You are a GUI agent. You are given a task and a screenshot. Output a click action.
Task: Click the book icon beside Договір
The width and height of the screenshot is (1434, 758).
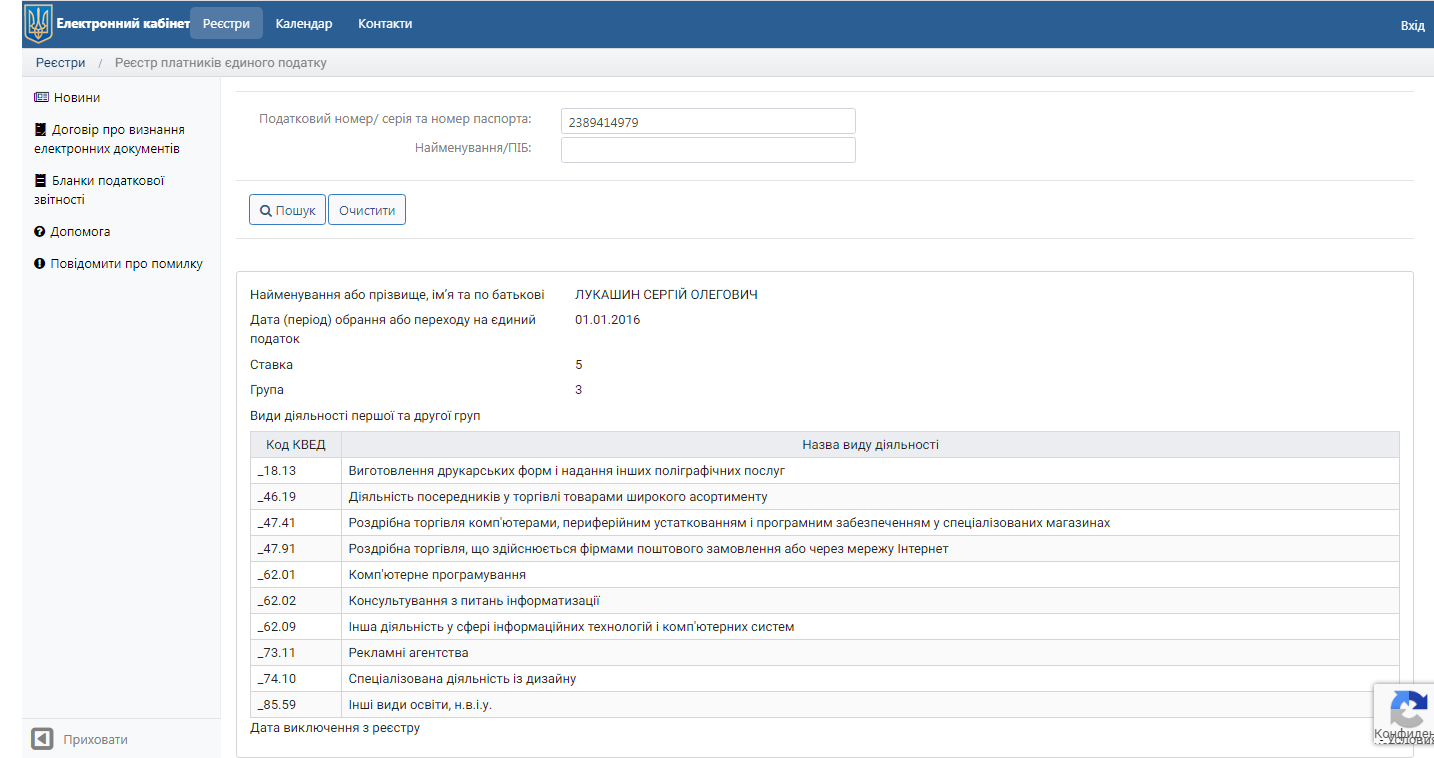click(40, 130)
